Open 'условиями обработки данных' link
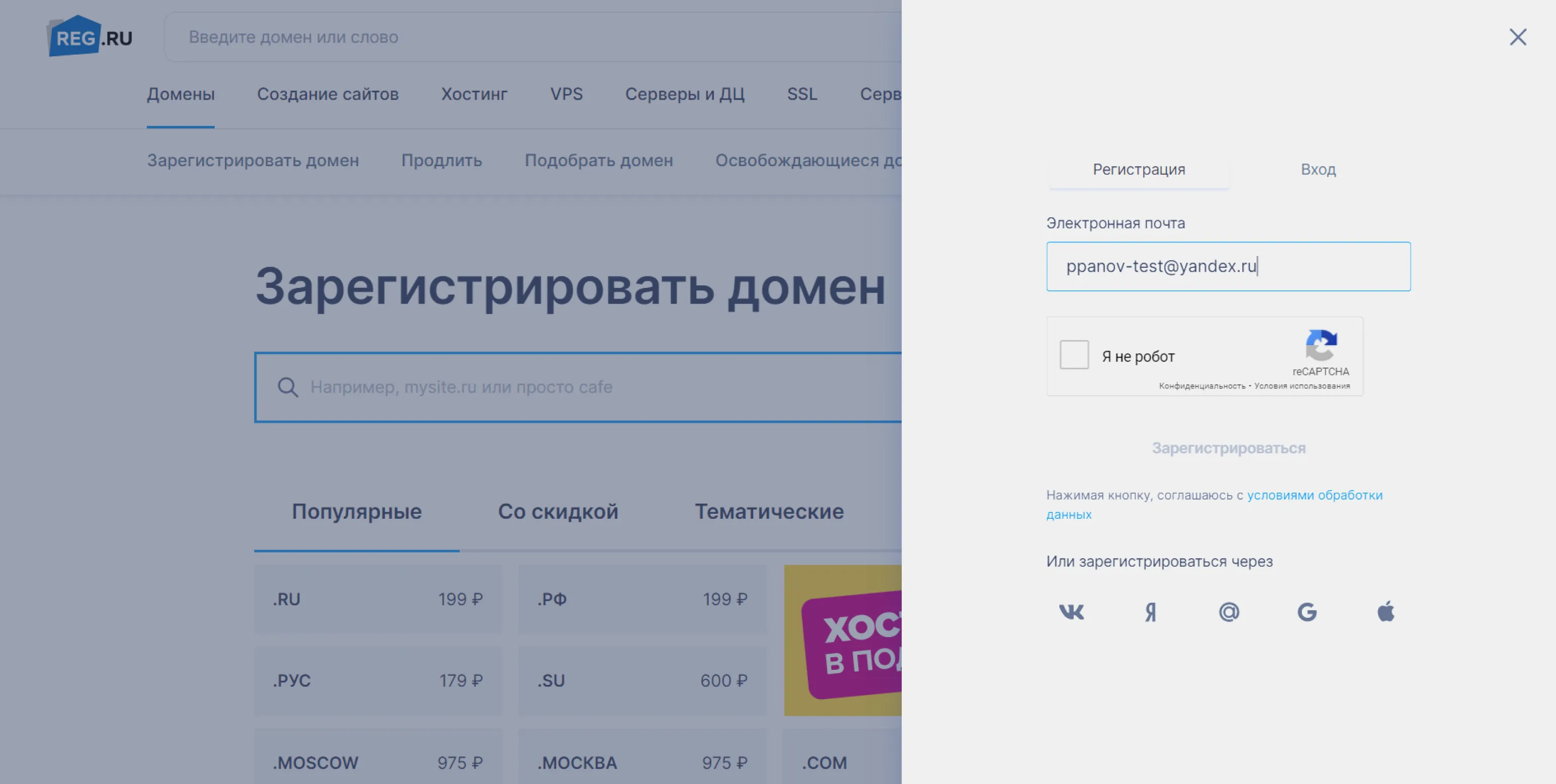This screenshot has height=784, width=1556. click(1214, 504)
